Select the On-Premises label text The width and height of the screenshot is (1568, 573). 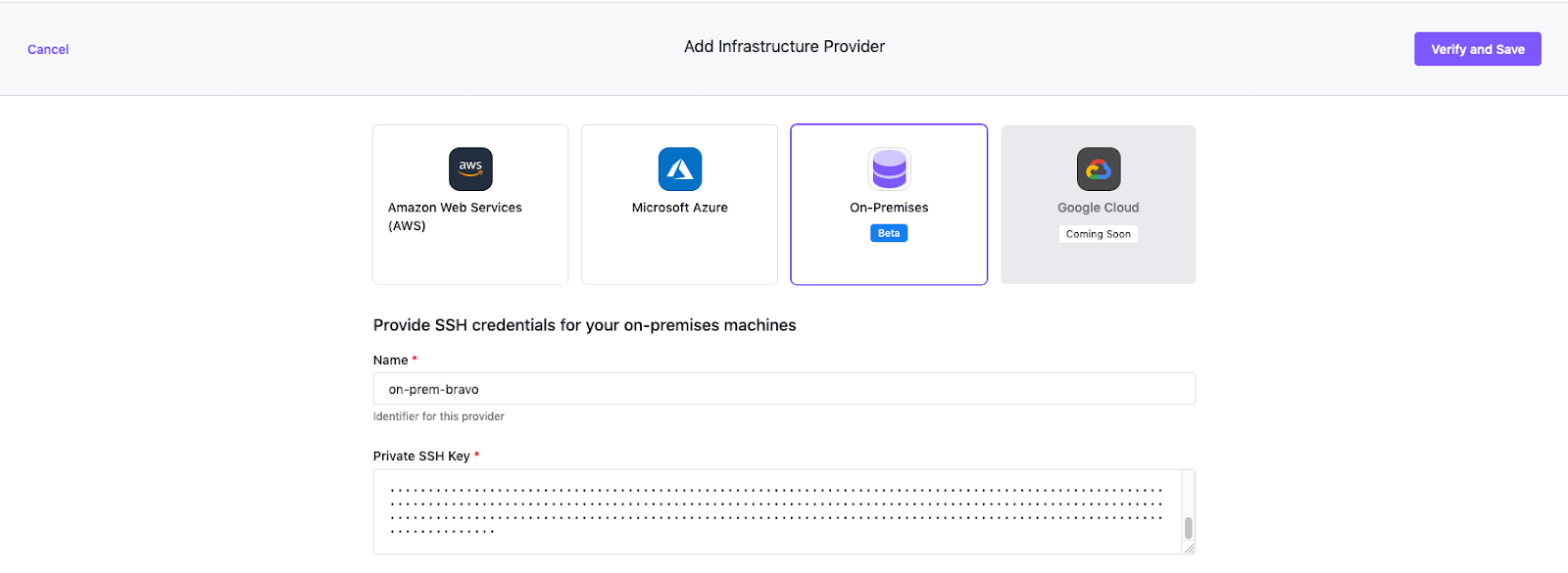point(889,208)
